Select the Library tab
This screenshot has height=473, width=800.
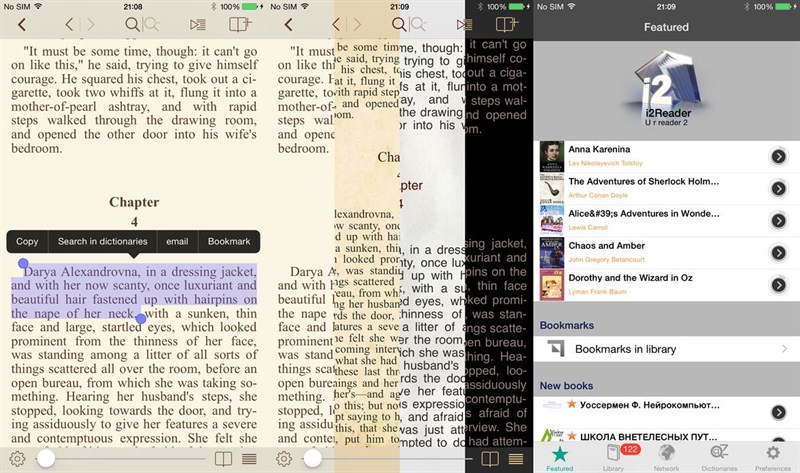click(613, 458)
